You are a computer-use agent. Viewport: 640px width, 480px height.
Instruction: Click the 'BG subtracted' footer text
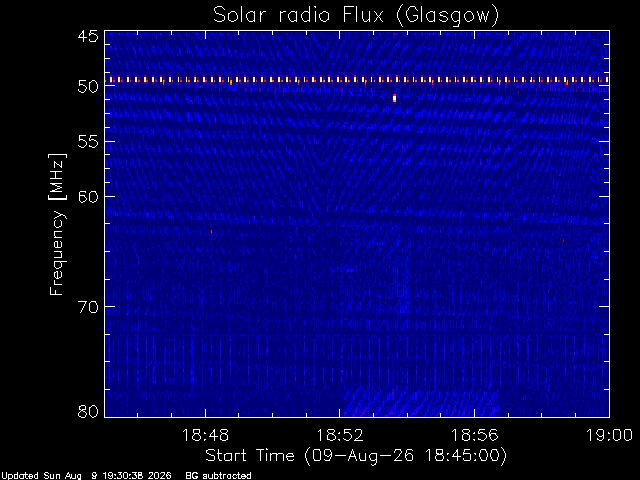[x=218, y=476]
